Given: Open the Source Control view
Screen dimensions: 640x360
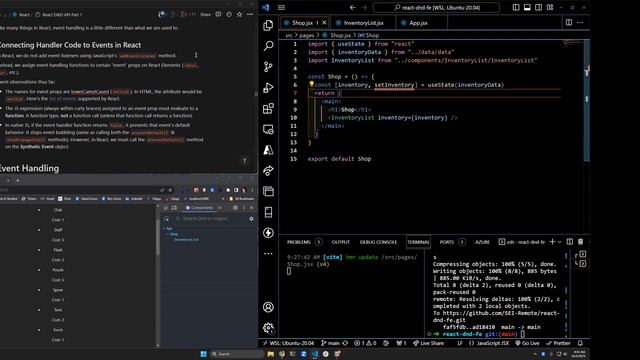Looking at the screenshot, I should click(x=268, y=67).
